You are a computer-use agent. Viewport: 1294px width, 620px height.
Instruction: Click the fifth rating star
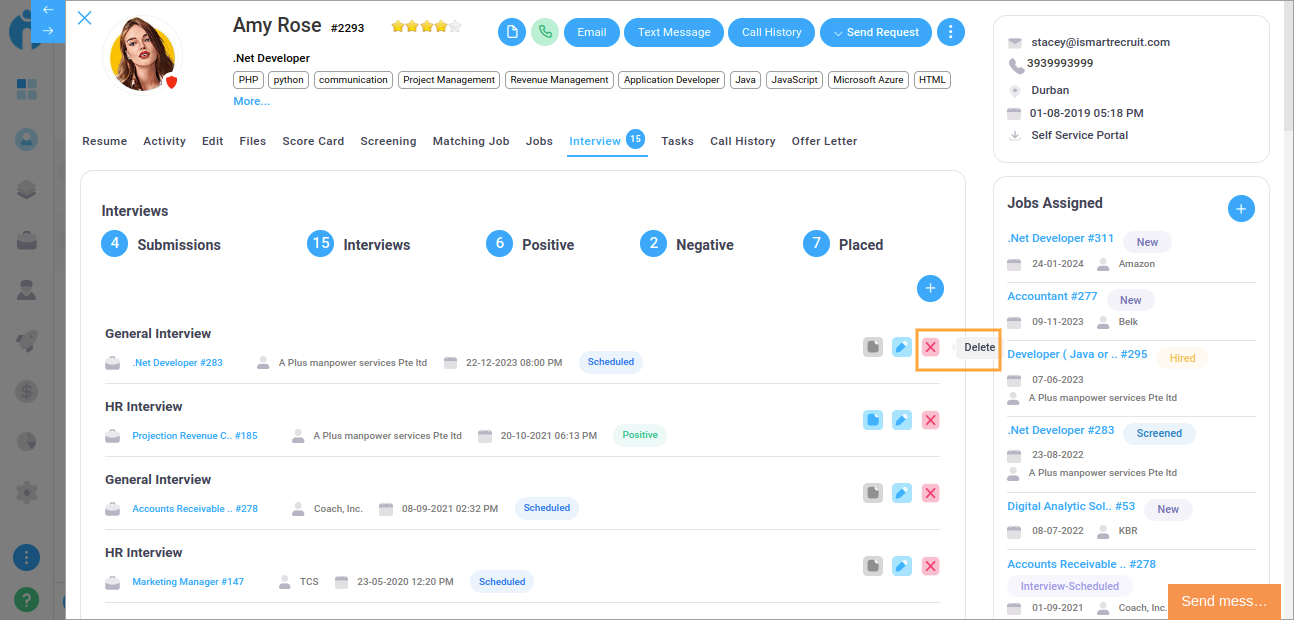tap(455, 26)
